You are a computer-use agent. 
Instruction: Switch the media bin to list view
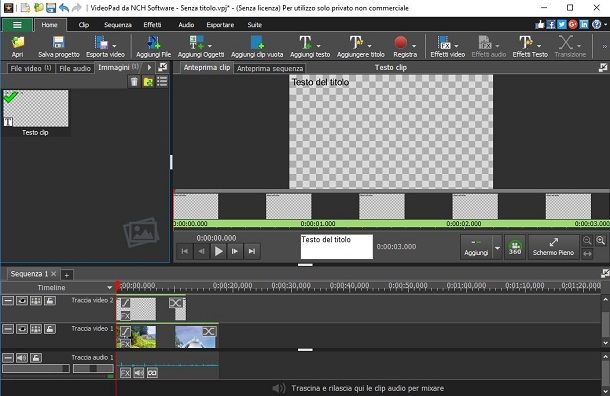click(162, 82)
